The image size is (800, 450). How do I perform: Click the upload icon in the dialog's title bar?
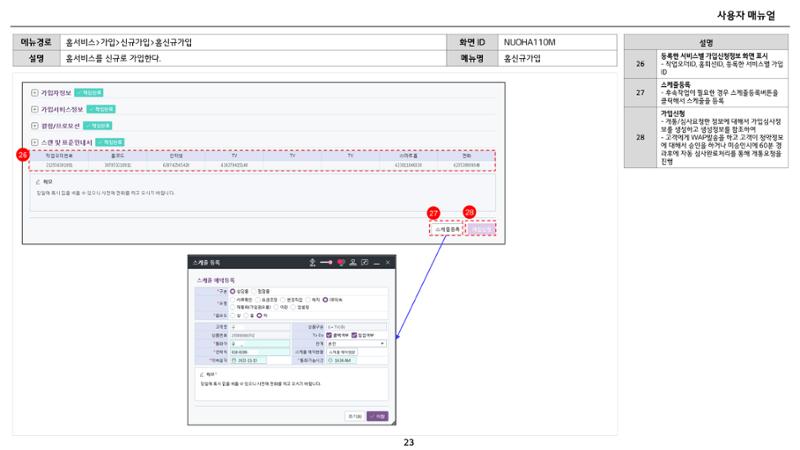tap(312, 262)
